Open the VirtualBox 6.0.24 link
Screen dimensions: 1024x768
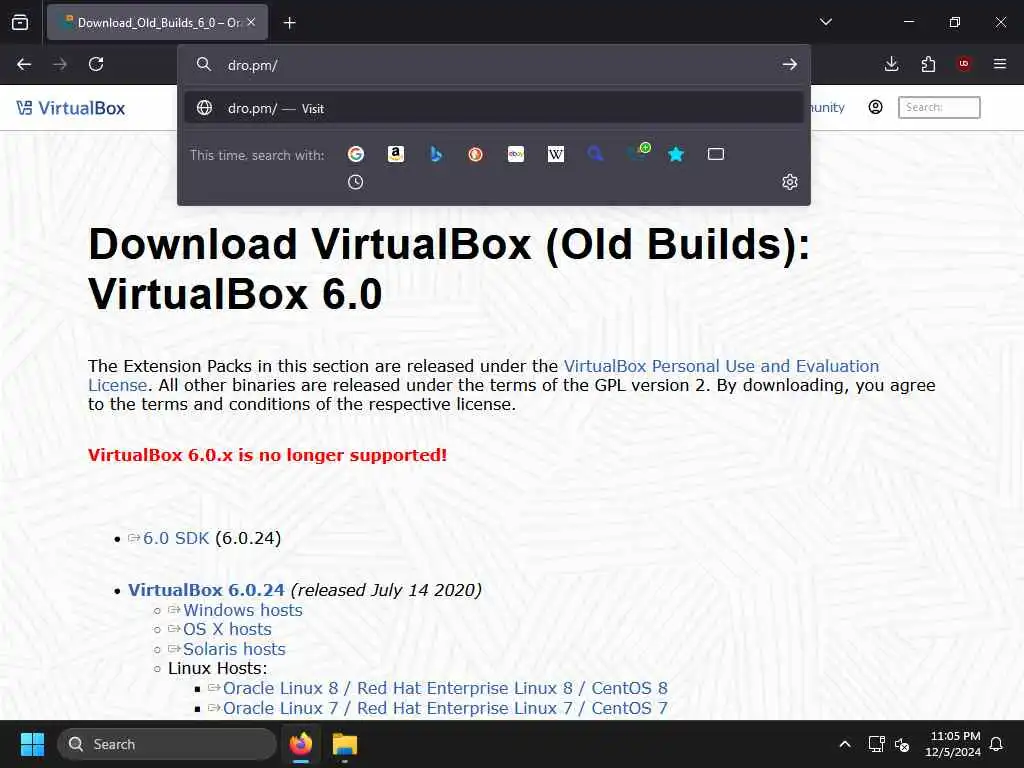click(x=206, y=590)
